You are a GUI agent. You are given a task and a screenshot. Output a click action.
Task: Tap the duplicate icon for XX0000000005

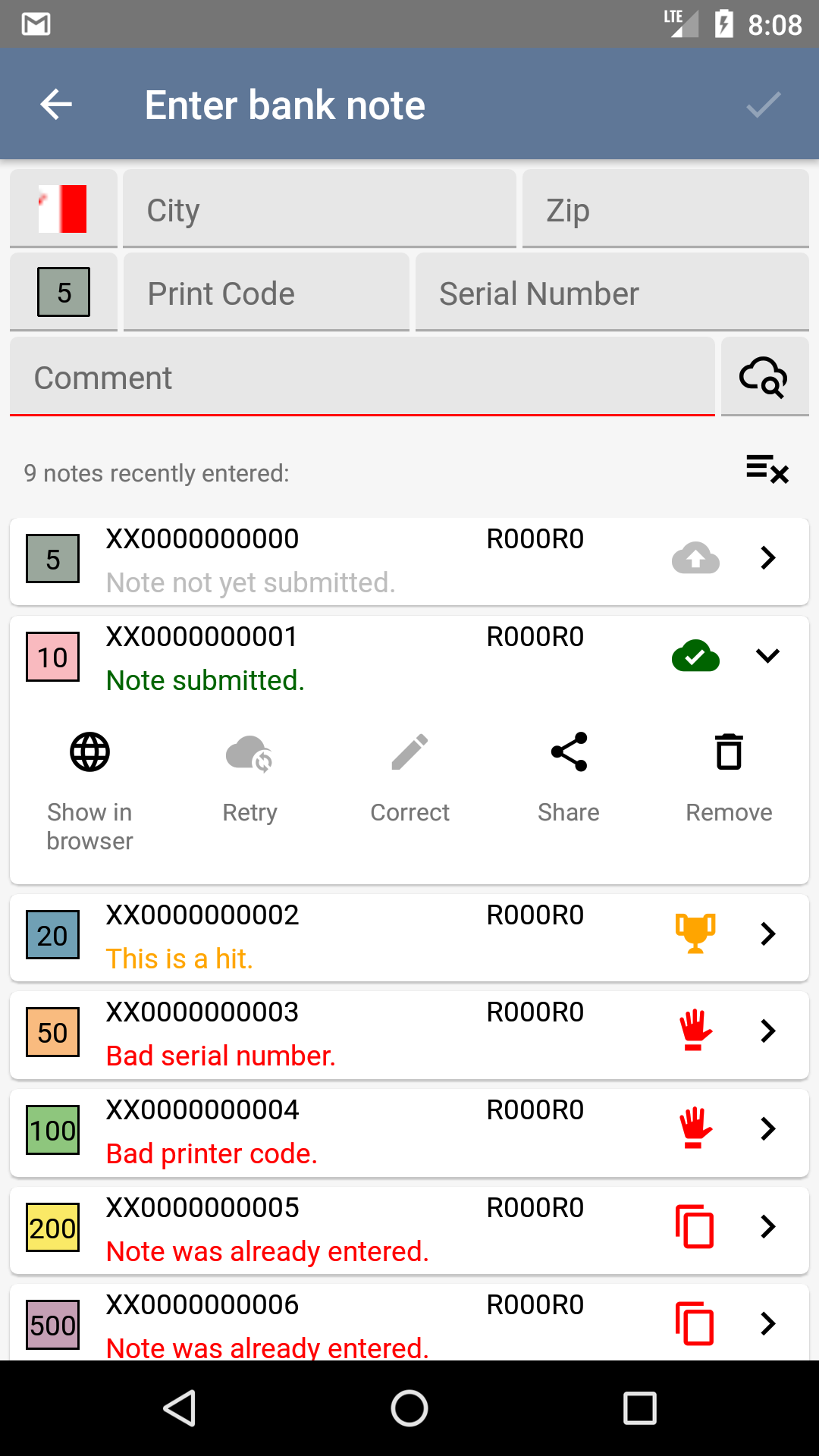coord(695,1226)
